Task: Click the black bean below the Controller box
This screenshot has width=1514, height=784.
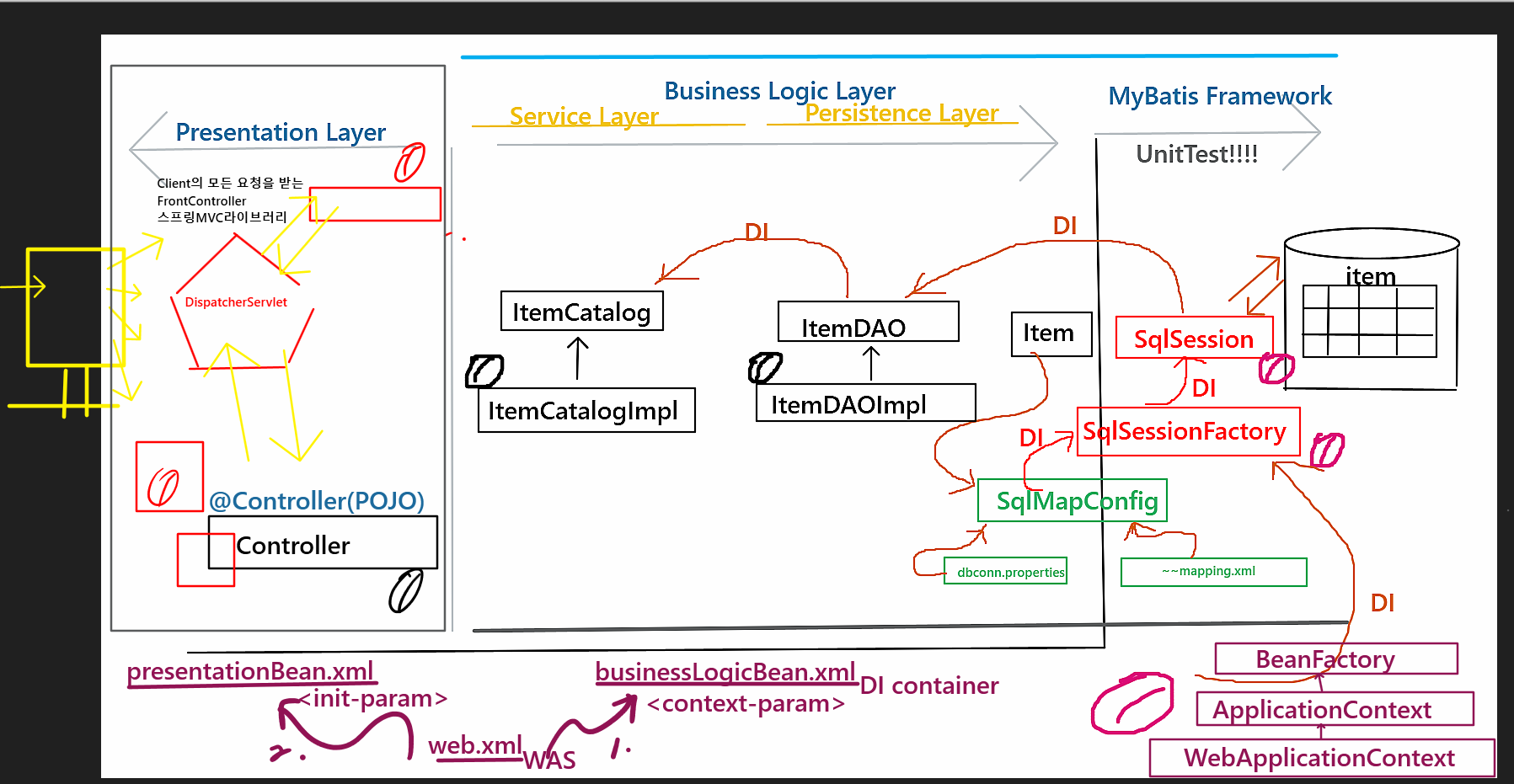Action: [x=405, y=590]
